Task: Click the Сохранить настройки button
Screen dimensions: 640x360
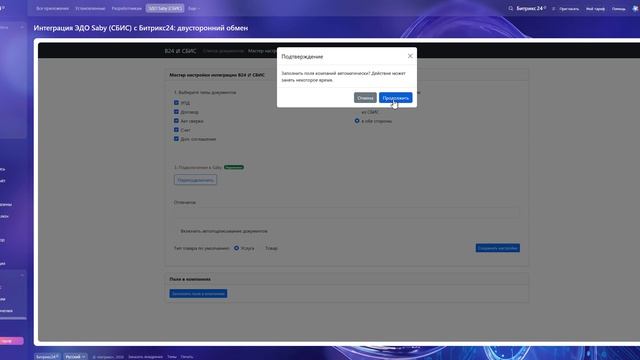Action: click(x=498, y=248)
